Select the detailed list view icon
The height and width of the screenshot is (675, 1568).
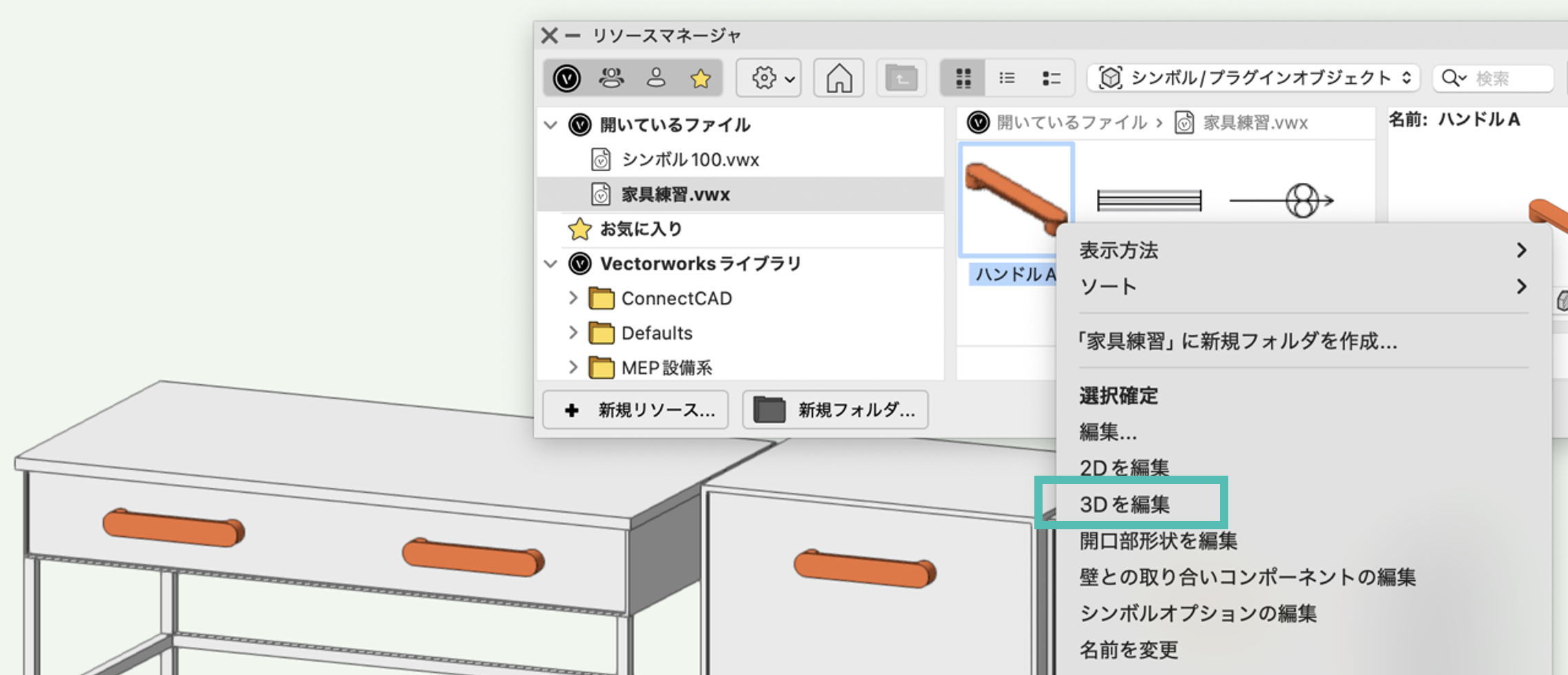pos(1051,78)
